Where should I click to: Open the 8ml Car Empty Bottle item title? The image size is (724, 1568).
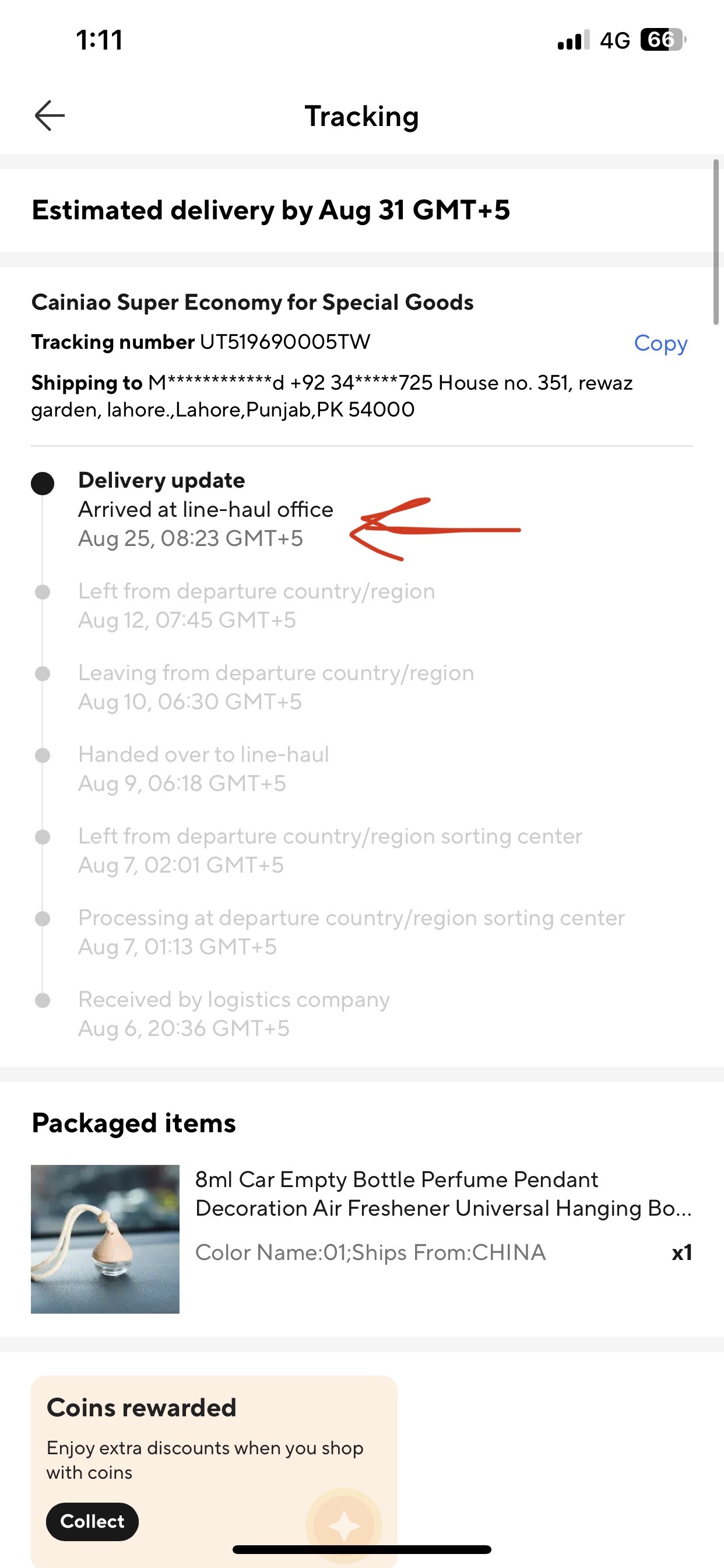pos(444,1193)
